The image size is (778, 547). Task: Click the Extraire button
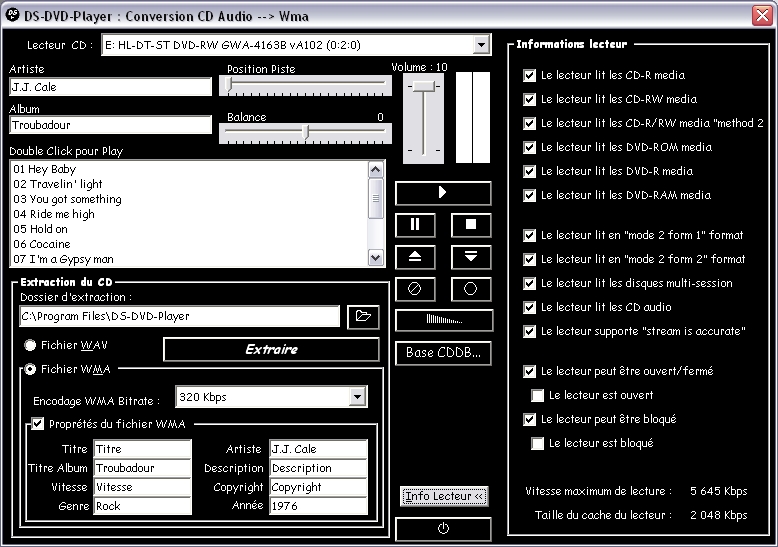coord(271,349)
